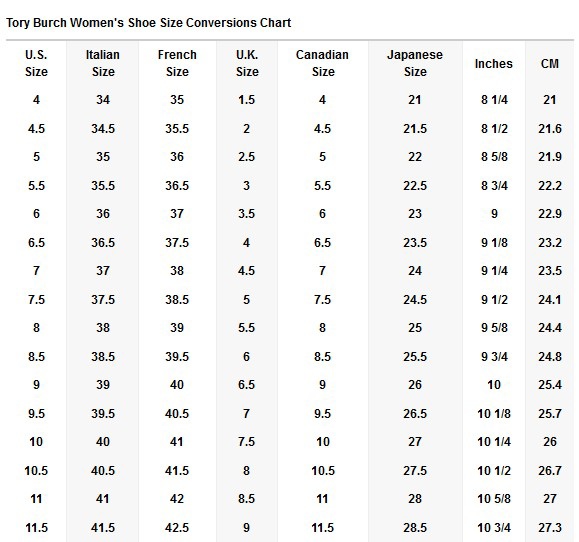Click Canadian size 10.5 cell
Viewport: 579px width, 542px height.
tap(323, 471)
